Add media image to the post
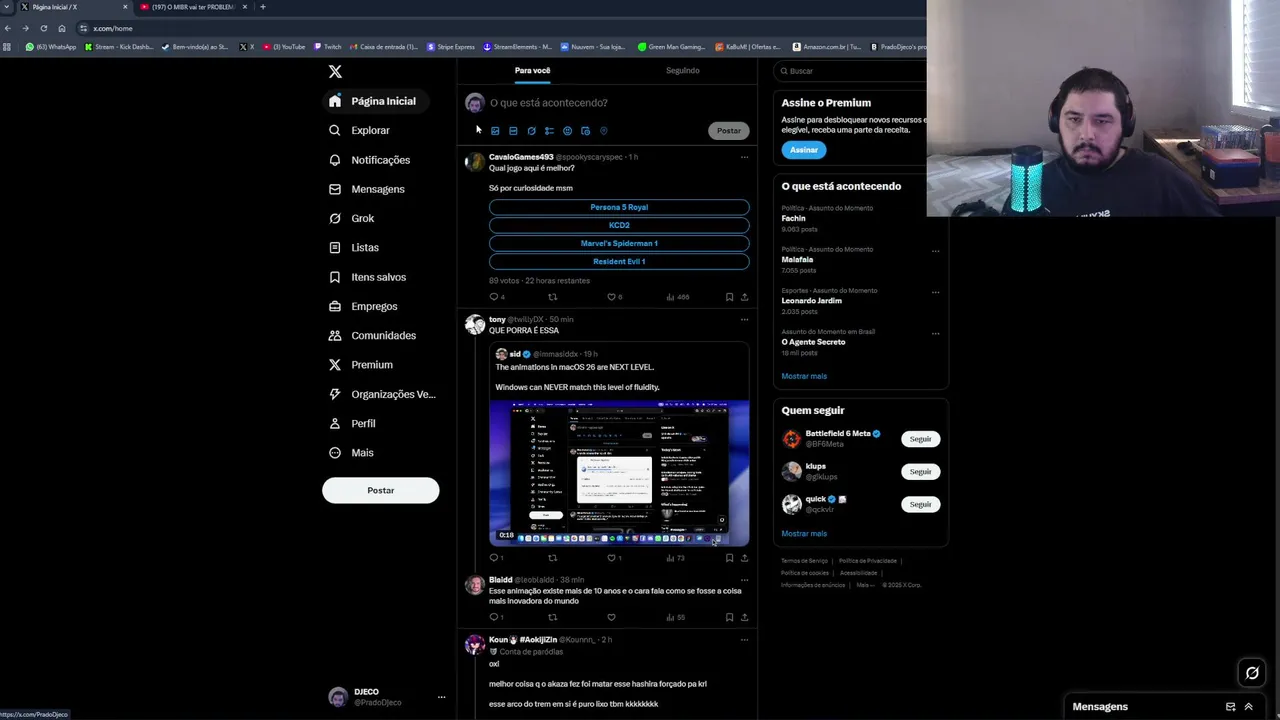Screen dimensions: 1280x720 495,131
